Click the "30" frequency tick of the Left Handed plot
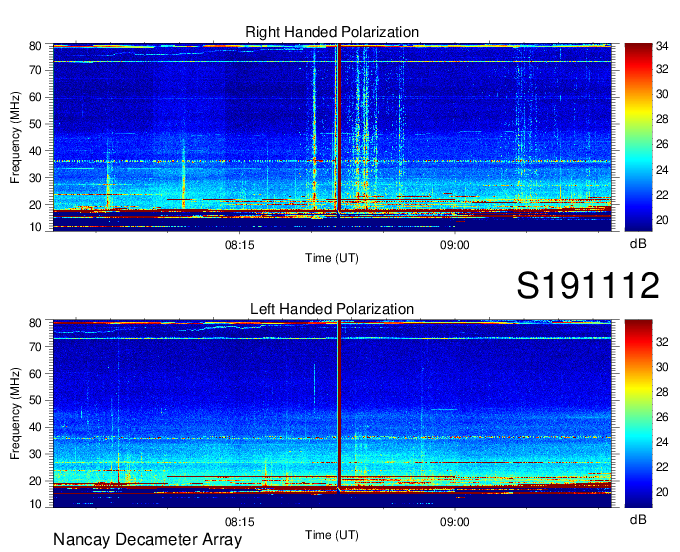 tap(35, 454)
